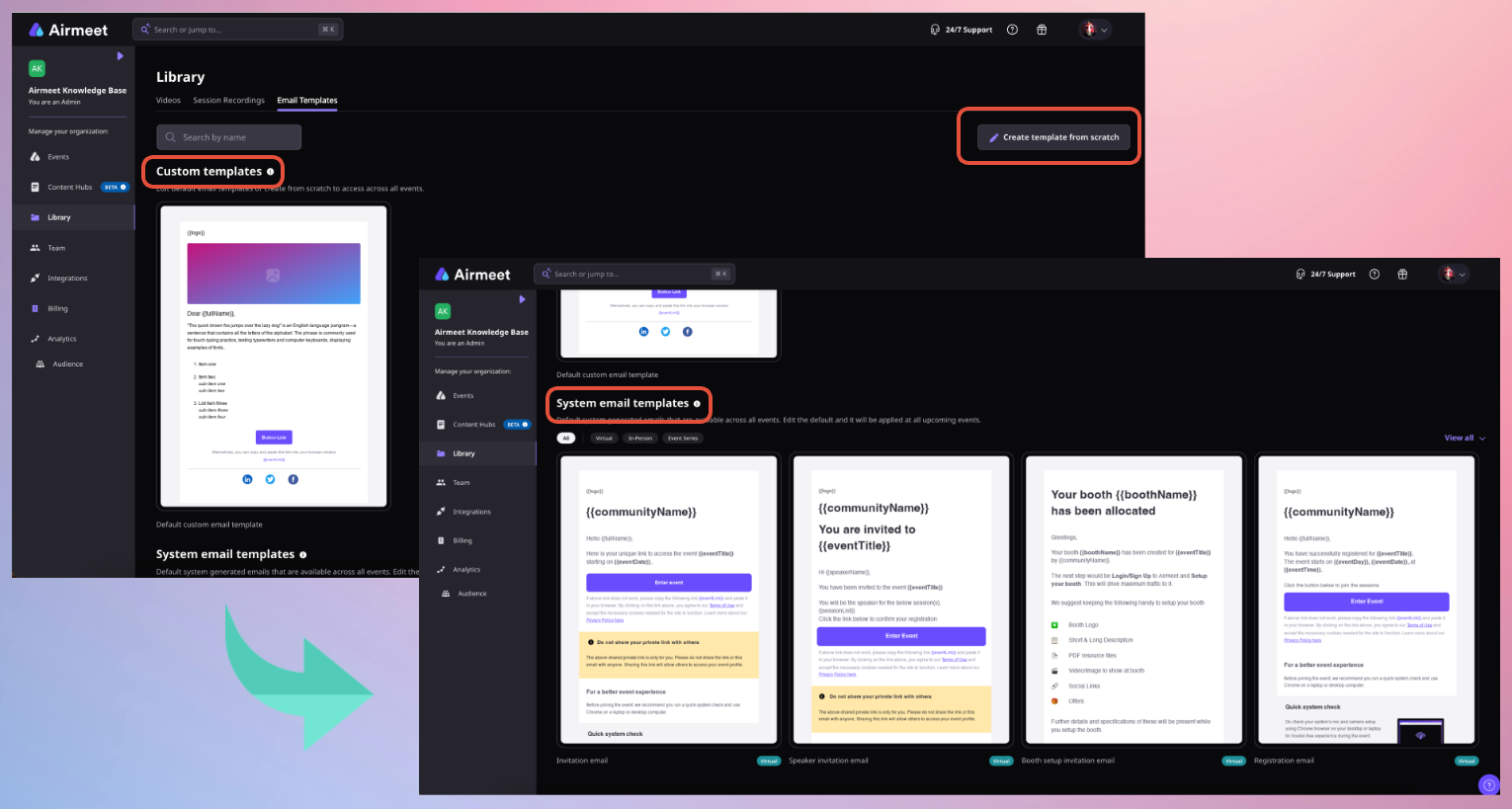The height and width of the screenshot is (809, 1512).
Task: Show System email templates info icon, front window
Action: pos(697,404)
